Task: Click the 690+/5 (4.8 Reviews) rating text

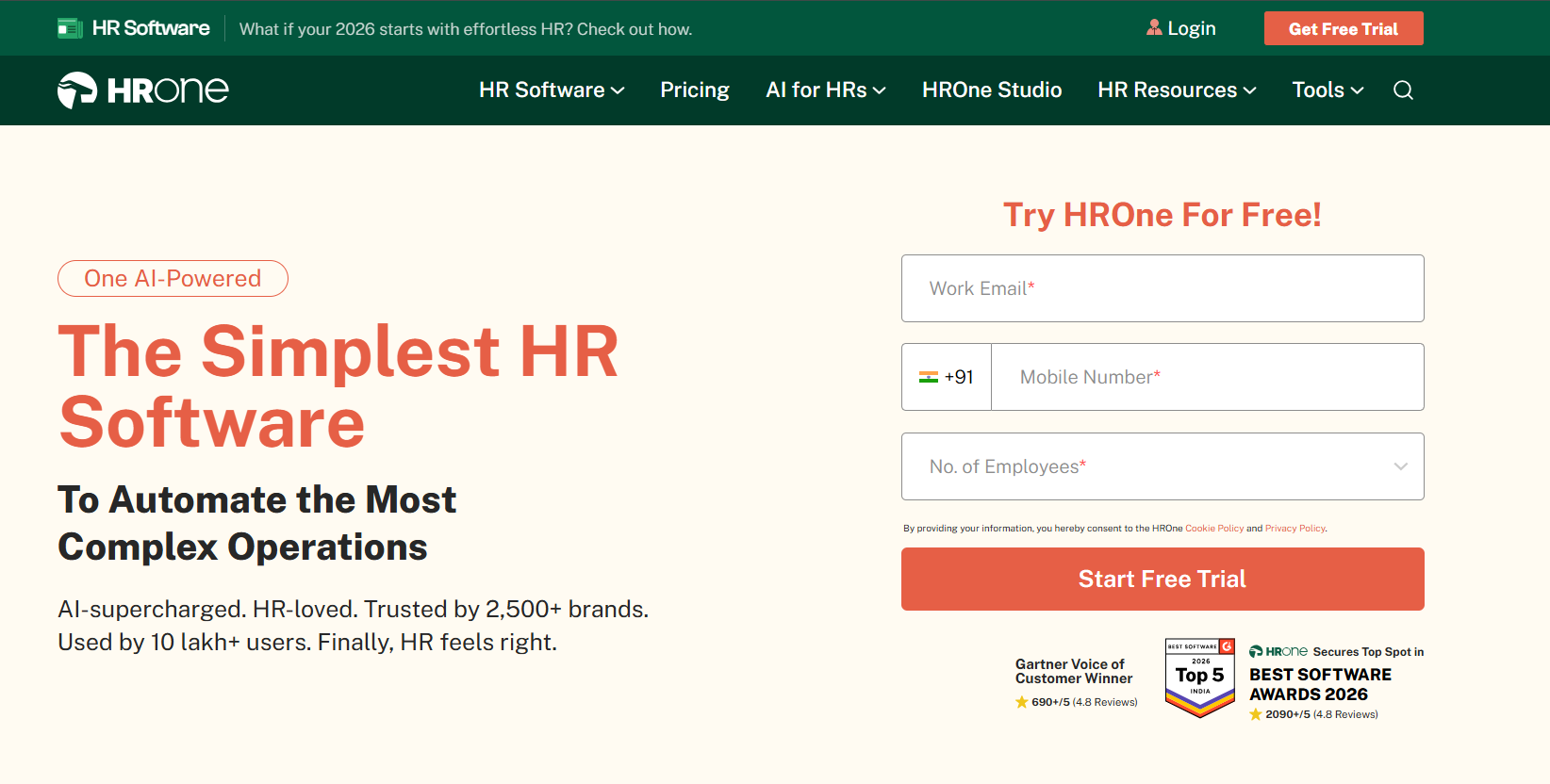Action: (x=1084, y=702)
